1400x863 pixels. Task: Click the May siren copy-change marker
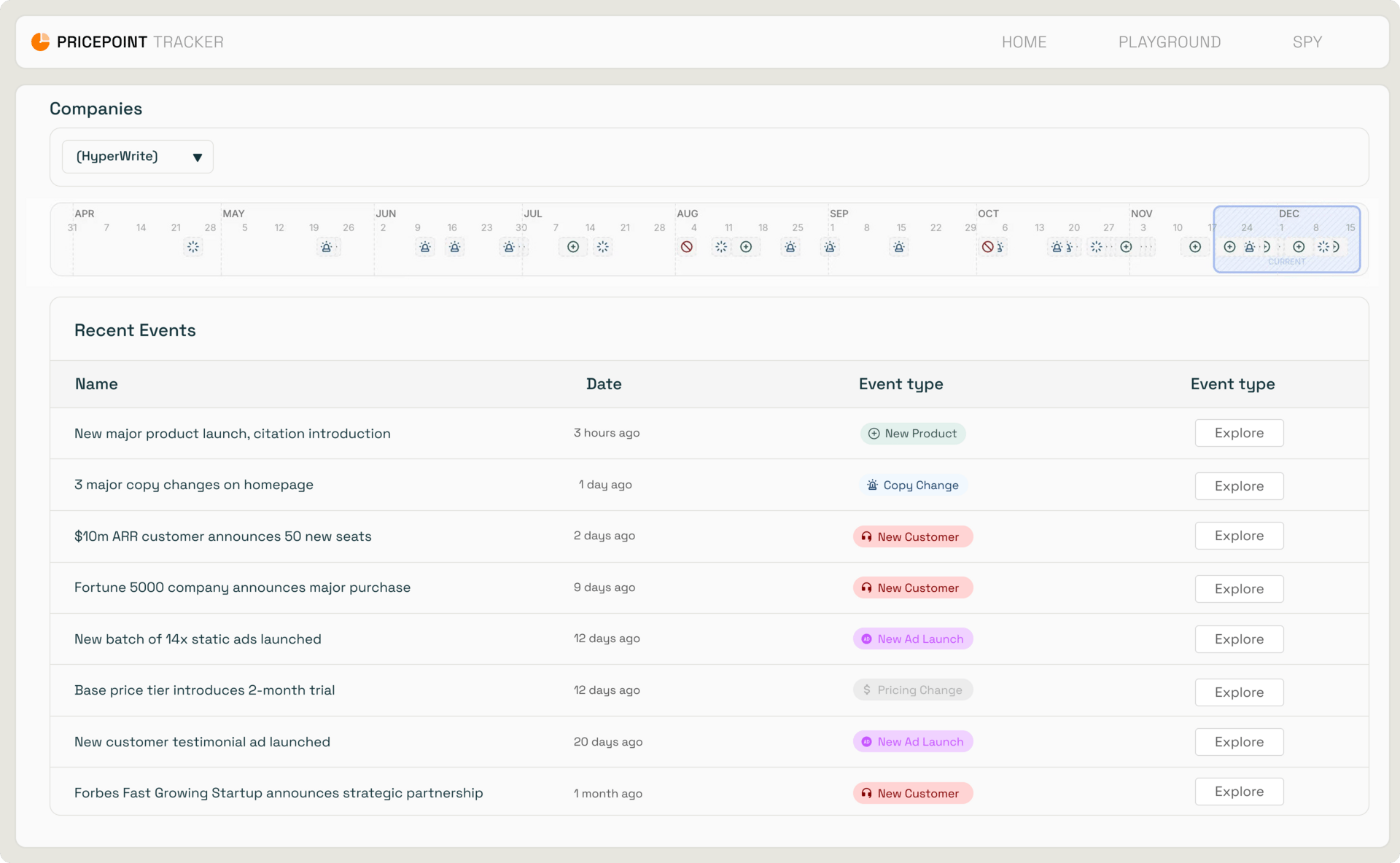pos(327,247)
